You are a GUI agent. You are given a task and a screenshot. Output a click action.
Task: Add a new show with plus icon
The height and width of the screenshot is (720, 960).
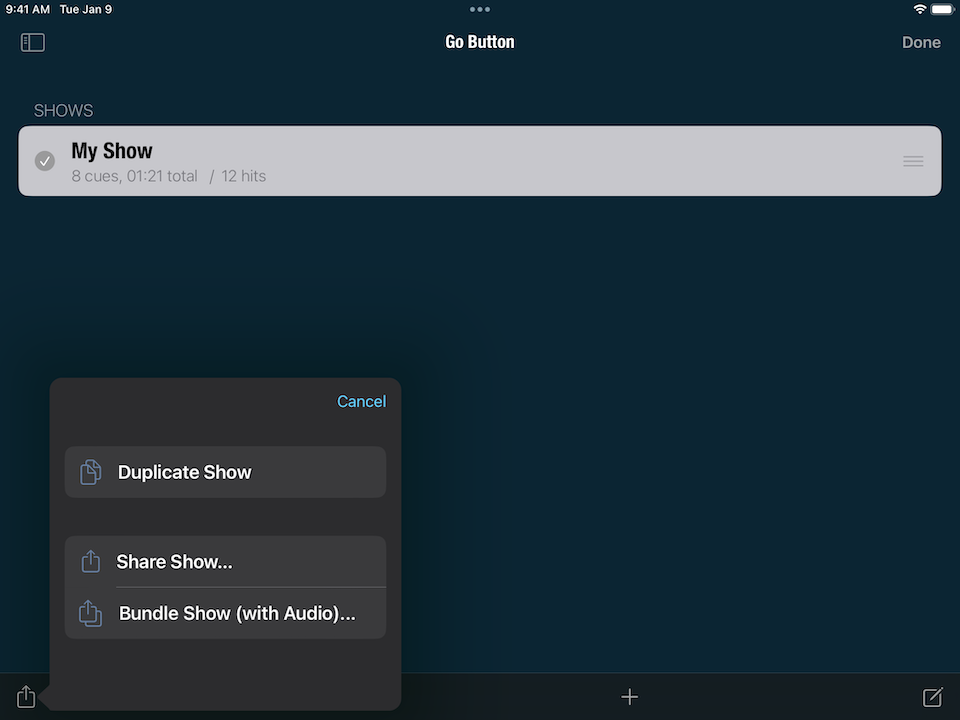(x=629, y=697)
